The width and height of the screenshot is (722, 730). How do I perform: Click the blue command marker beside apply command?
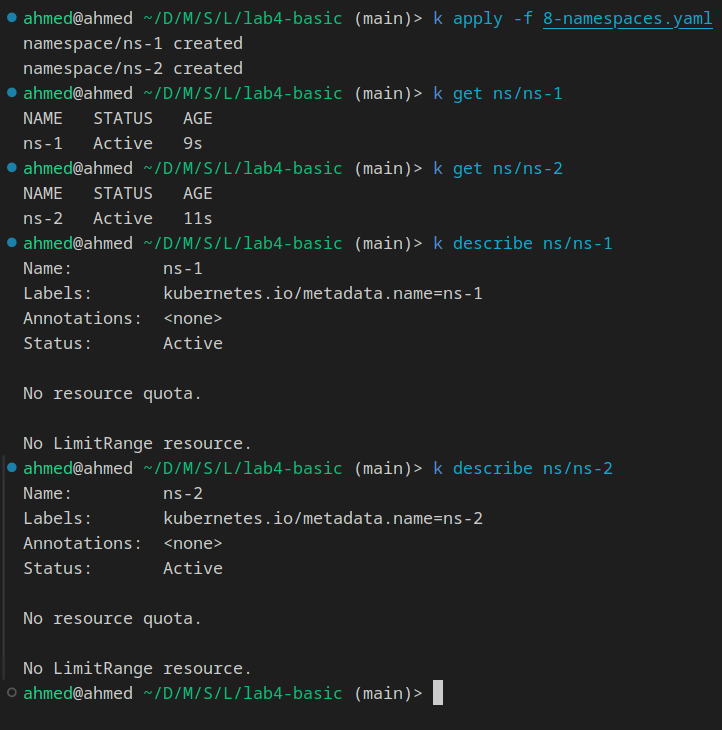(12, 18)
